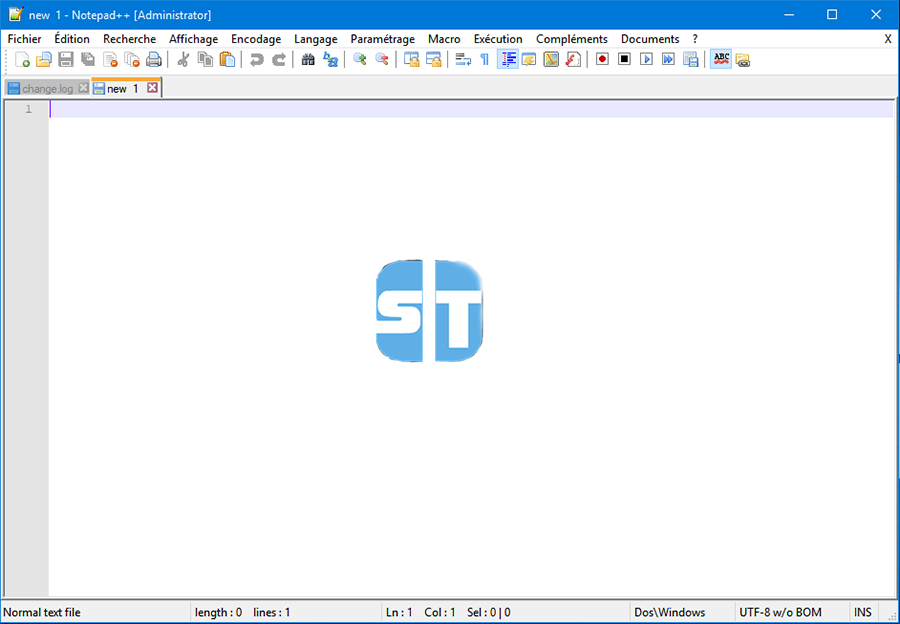Open the Langage menu

316,39
